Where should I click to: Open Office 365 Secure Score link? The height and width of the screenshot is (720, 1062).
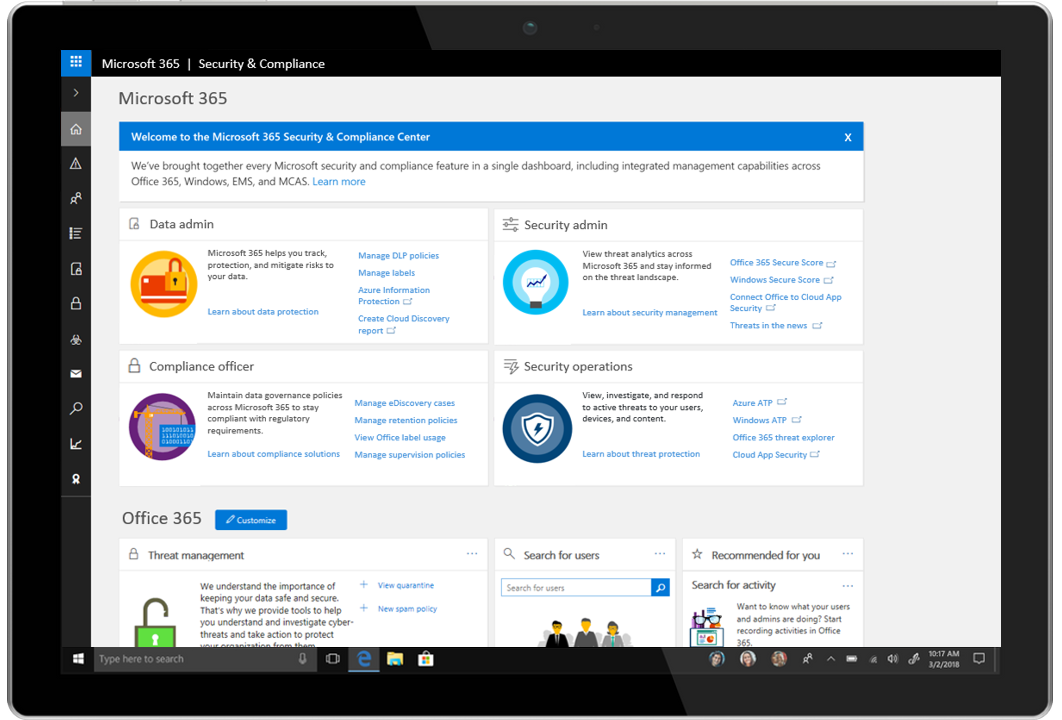(x=779, y=262)
